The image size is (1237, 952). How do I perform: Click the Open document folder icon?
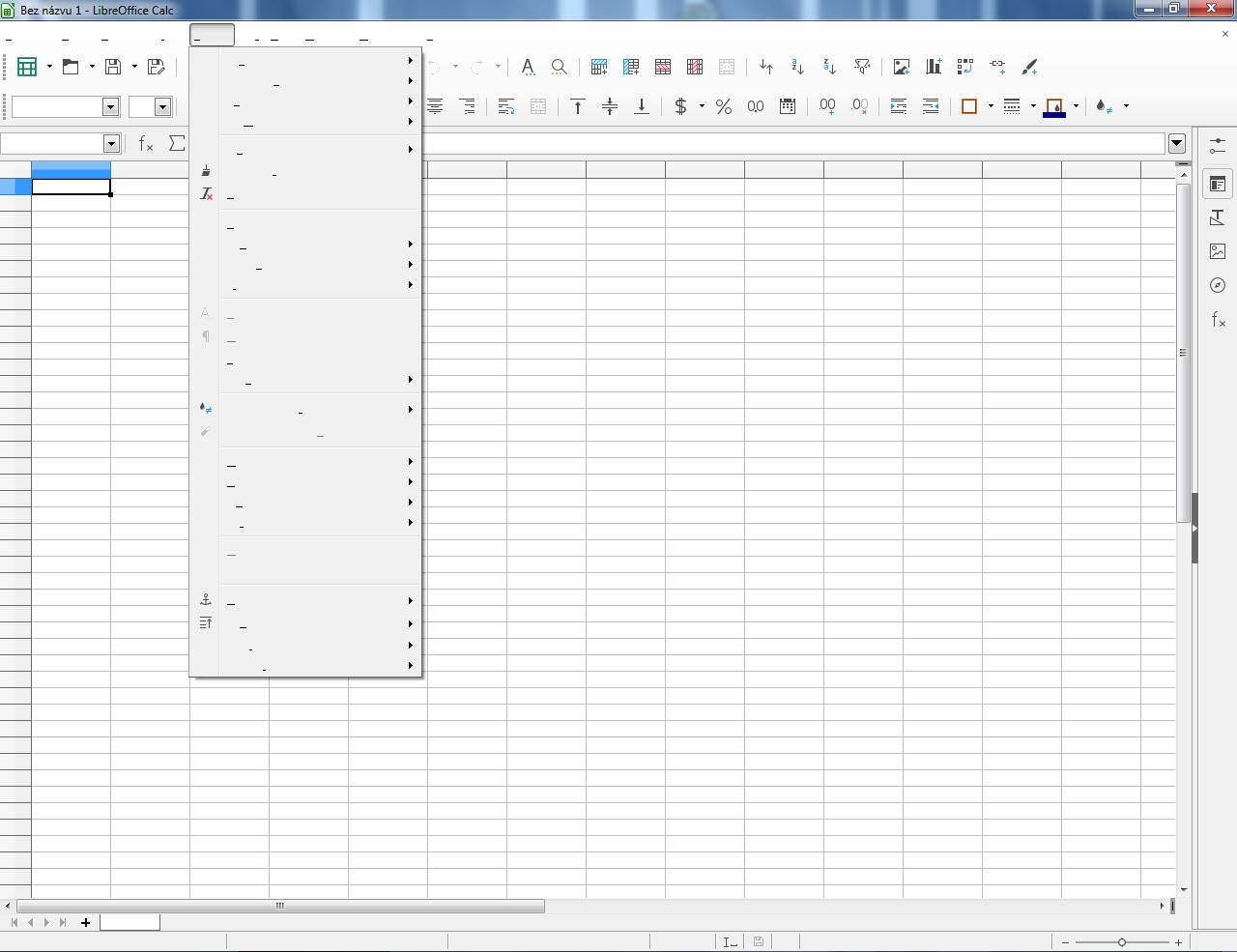click(x=71, y=67)
